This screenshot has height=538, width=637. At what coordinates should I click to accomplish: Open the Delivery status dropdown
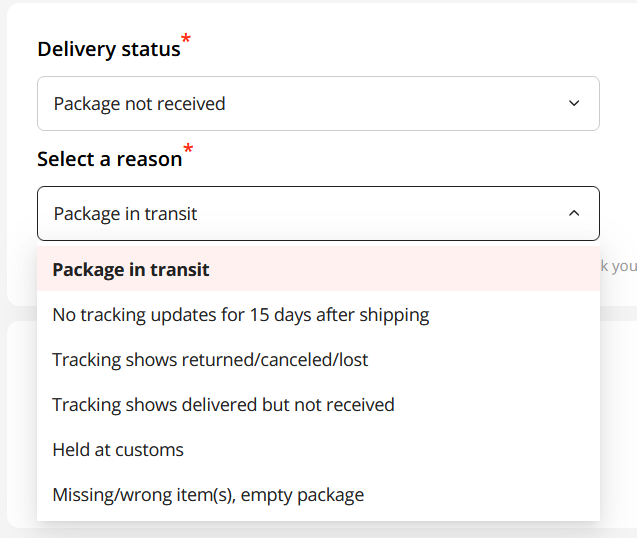click(318, 103)
